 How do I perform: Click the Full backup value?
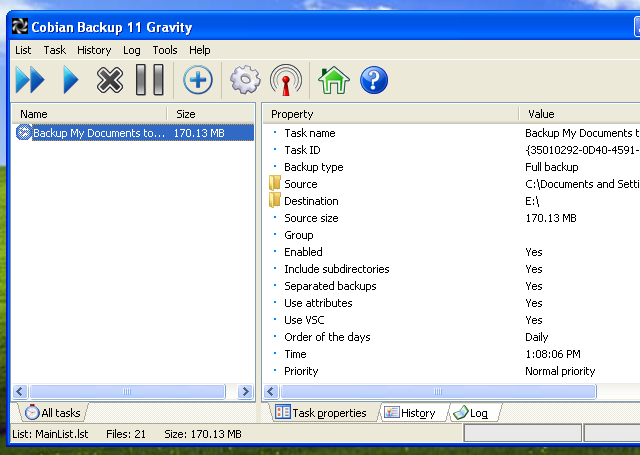click(551, 167)
